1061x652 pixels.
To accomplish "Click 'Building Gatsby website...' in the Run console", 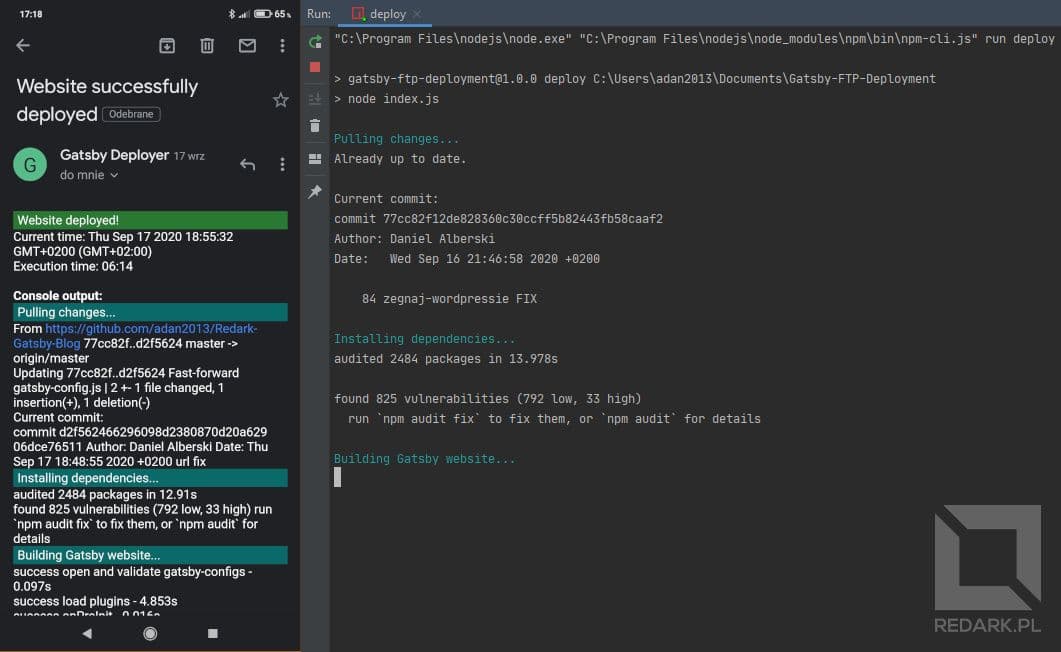I will tap(424, 459).
